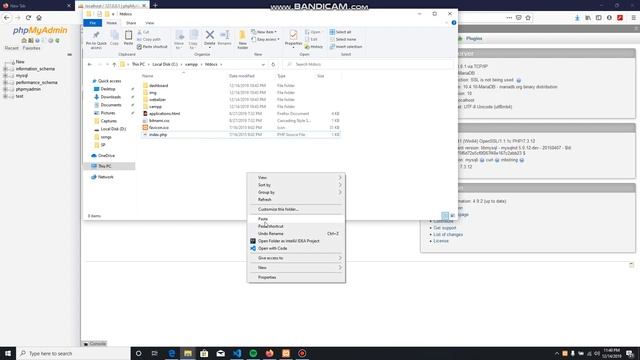Click the Rename button in the ribbon
The height and width of the screenshot is (360, 640).
coord(224,38)
